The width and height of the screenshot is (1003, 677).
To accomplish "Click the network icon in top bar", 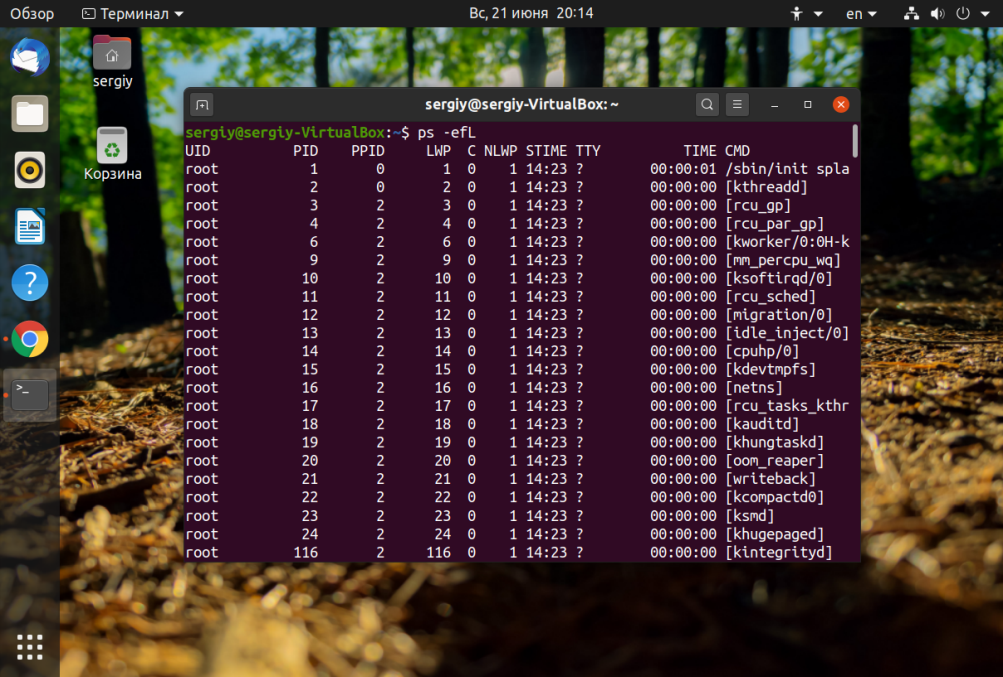I will click(x=912, y=13).
